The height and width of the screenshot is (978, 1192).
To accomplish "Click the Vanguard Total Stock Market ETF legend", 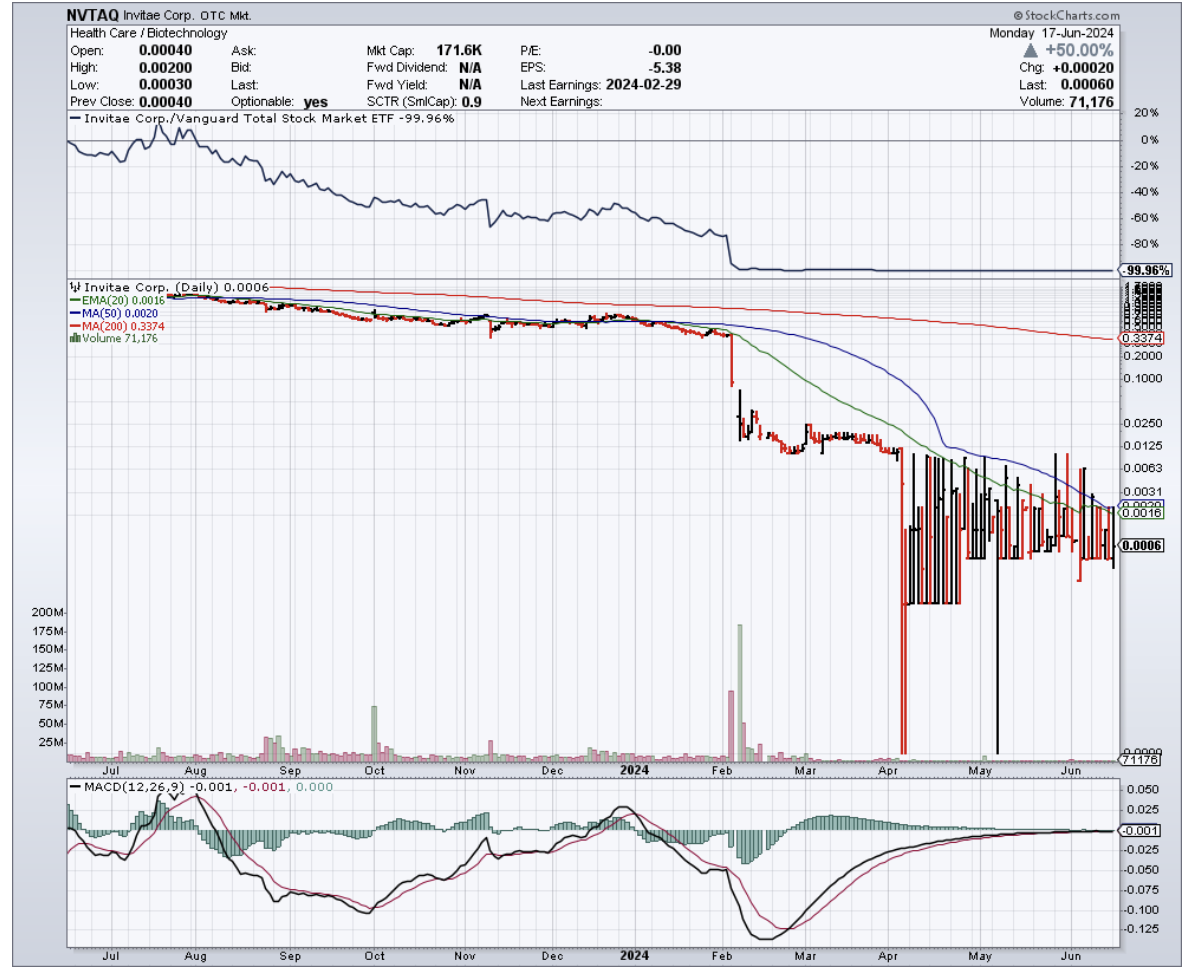I will [x=260, y=119].
